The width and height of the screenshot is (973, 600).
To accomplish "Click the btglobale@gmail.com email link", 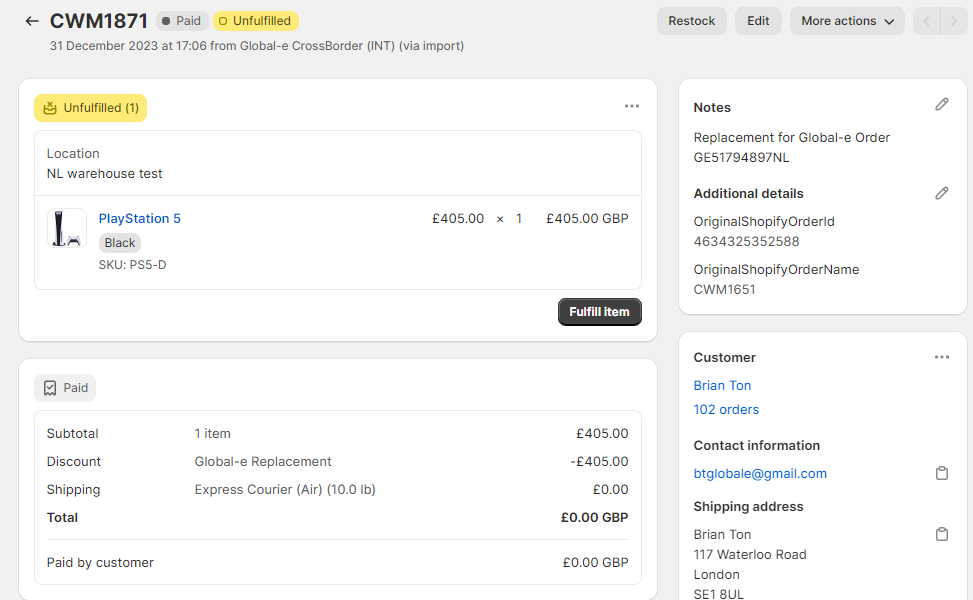I will (760, 473).
